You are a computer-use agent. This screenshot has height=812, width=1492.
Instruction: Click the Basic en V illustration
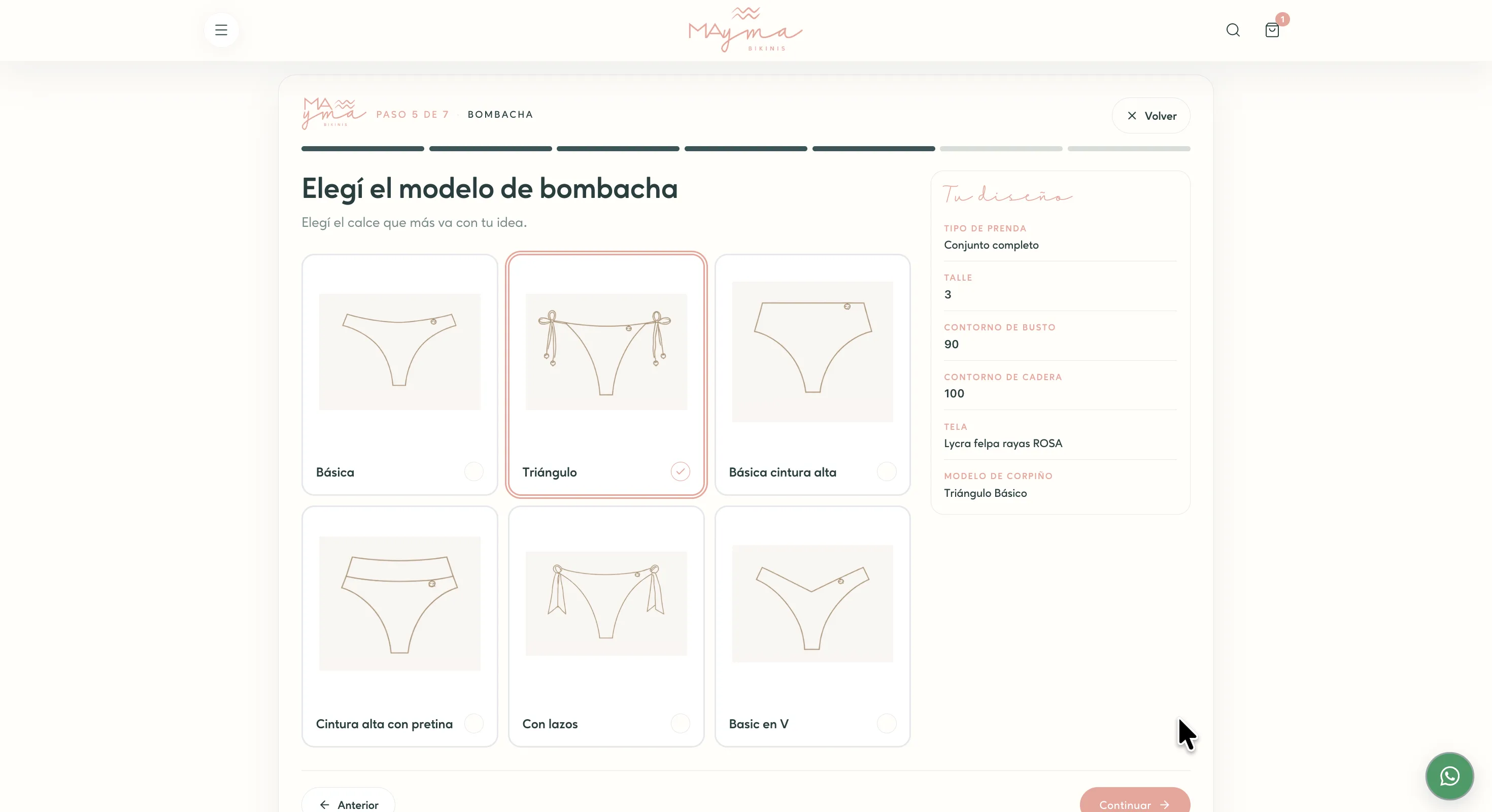coord(812,603)
